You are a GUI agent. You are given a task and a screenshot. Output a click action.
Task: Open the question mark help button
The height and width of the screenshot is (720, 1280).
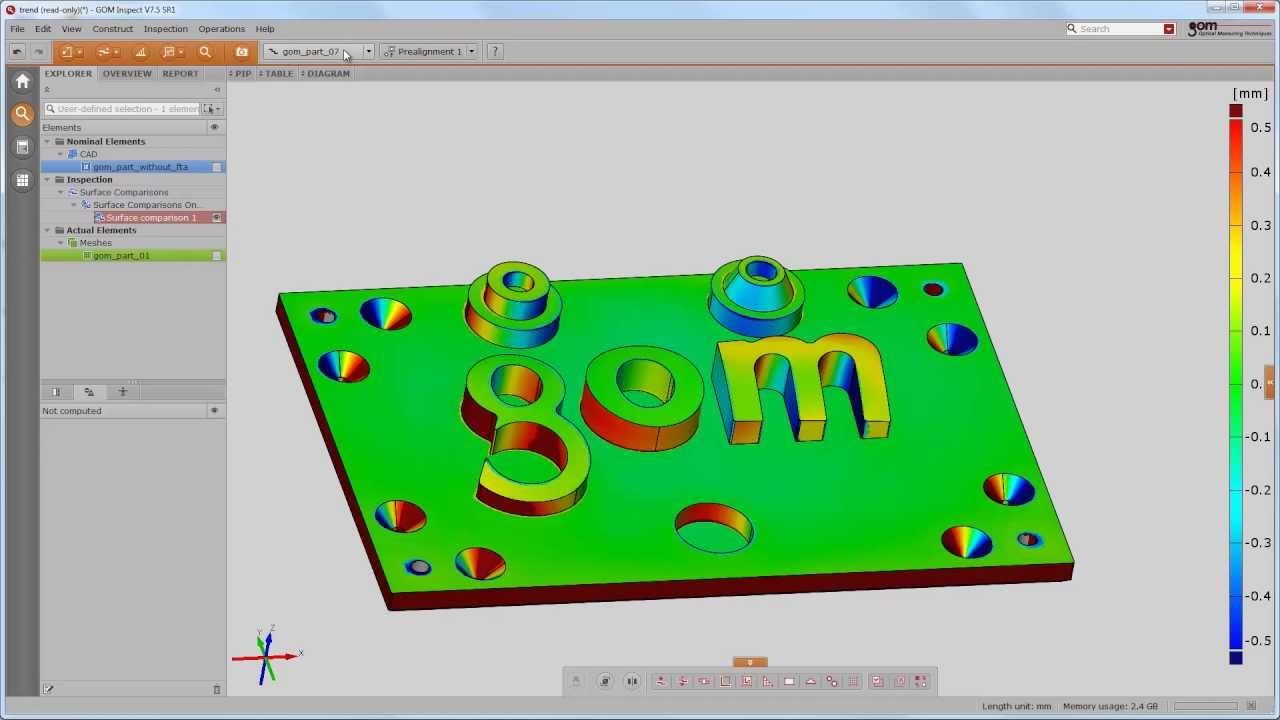(494, 52)
